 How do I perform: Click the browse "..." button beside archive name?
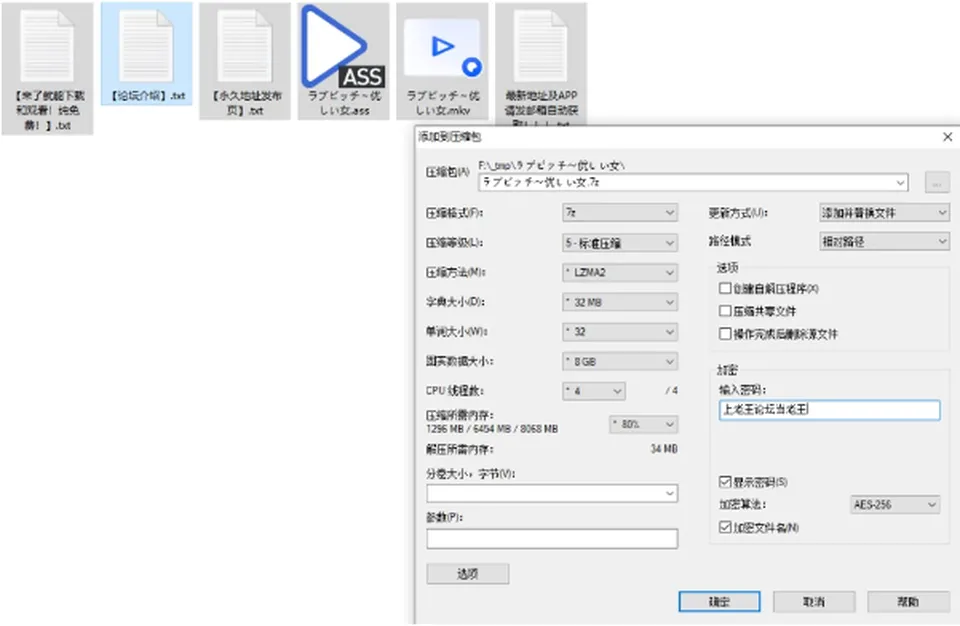tap(937, 183)
